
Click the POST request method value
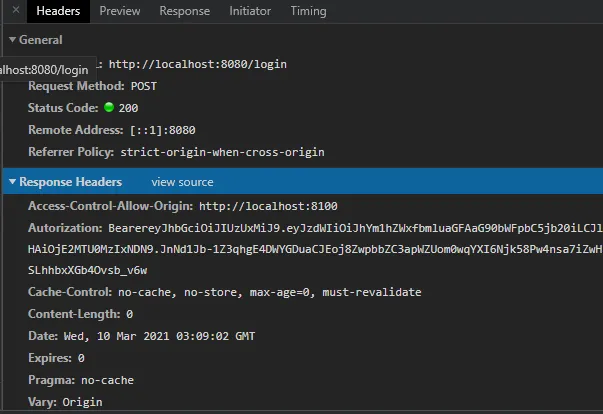143,86
